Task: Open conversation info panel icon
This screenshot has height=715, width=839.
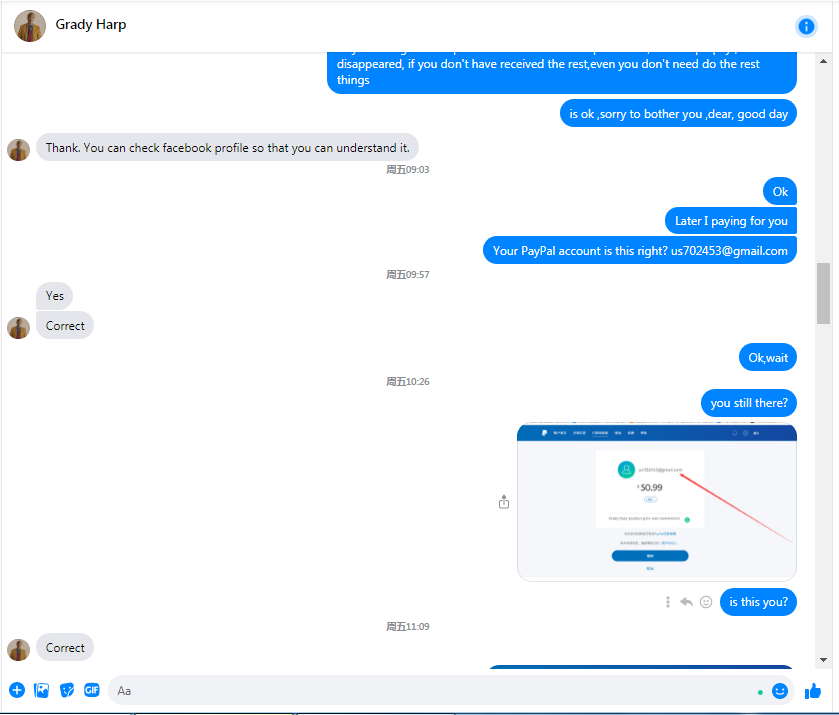Action: pyautogui.click(x=806, y=26)
